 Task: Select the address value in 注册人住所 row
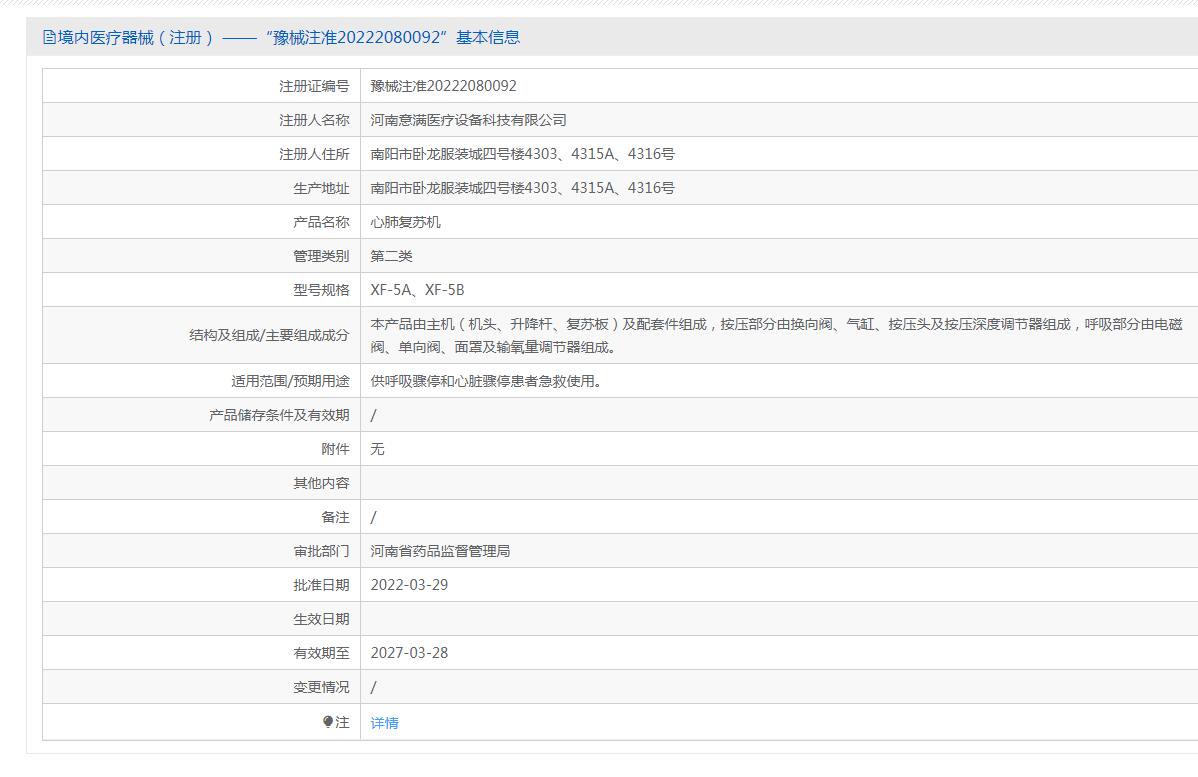[523, 154]
